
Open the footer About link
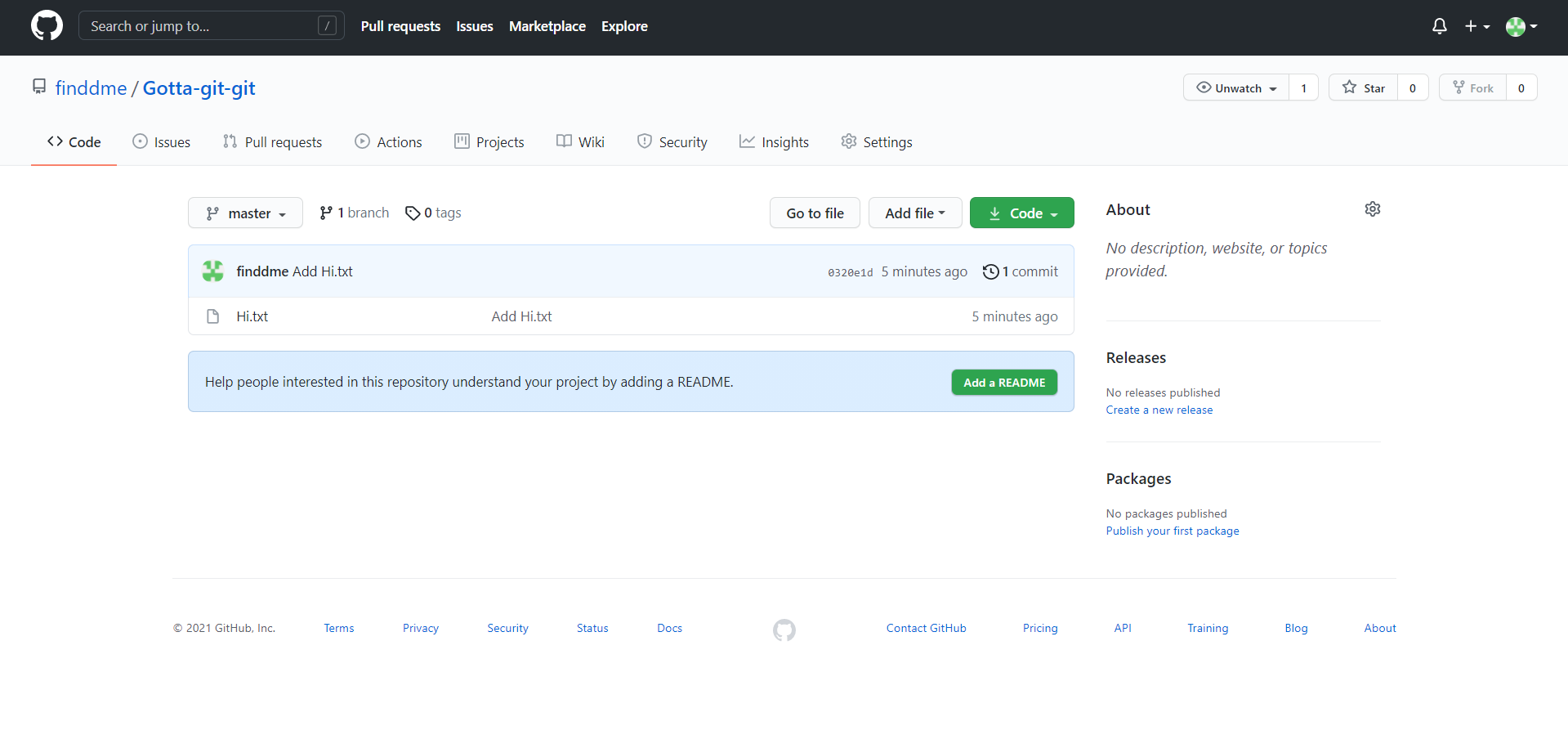pos(1380,628)
